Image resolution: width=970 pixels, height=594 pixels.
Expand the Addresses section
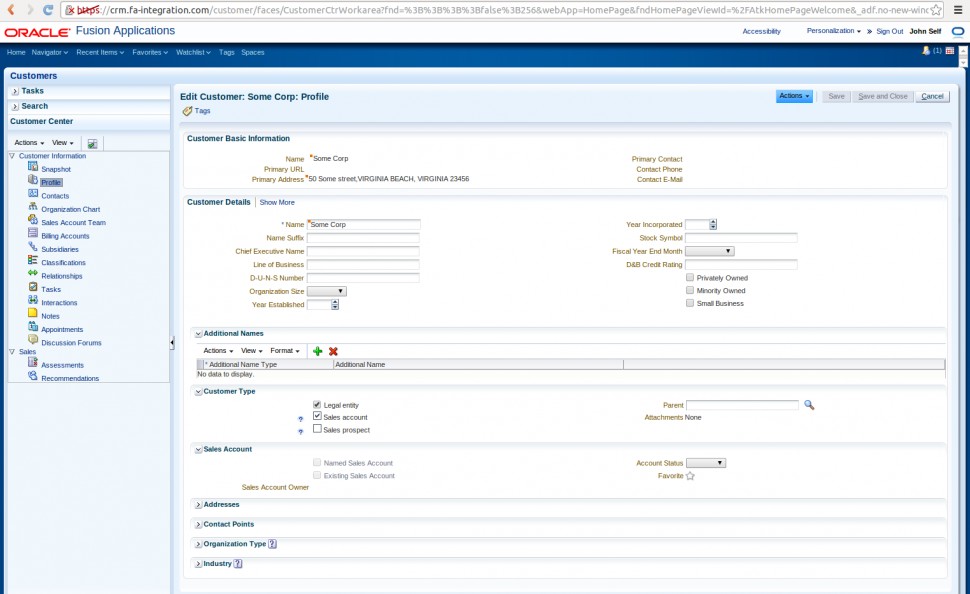197,505
